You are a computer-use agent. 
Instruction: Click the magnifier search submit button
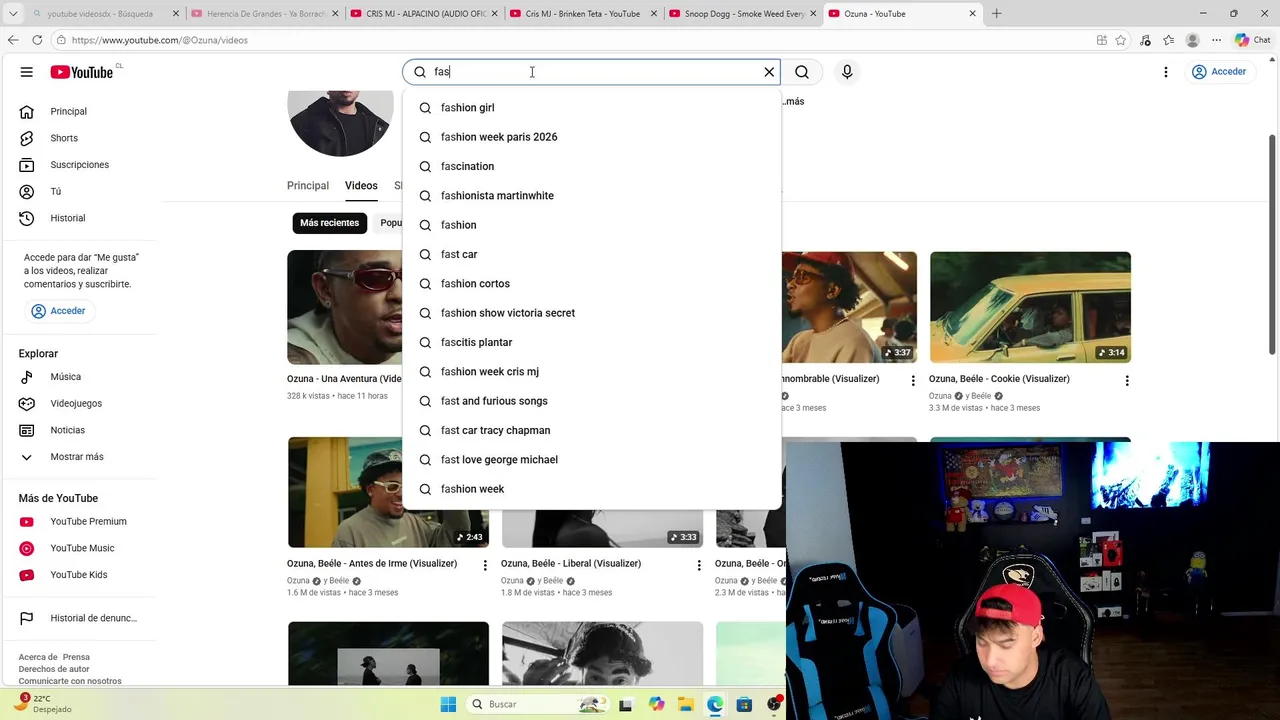802,72
